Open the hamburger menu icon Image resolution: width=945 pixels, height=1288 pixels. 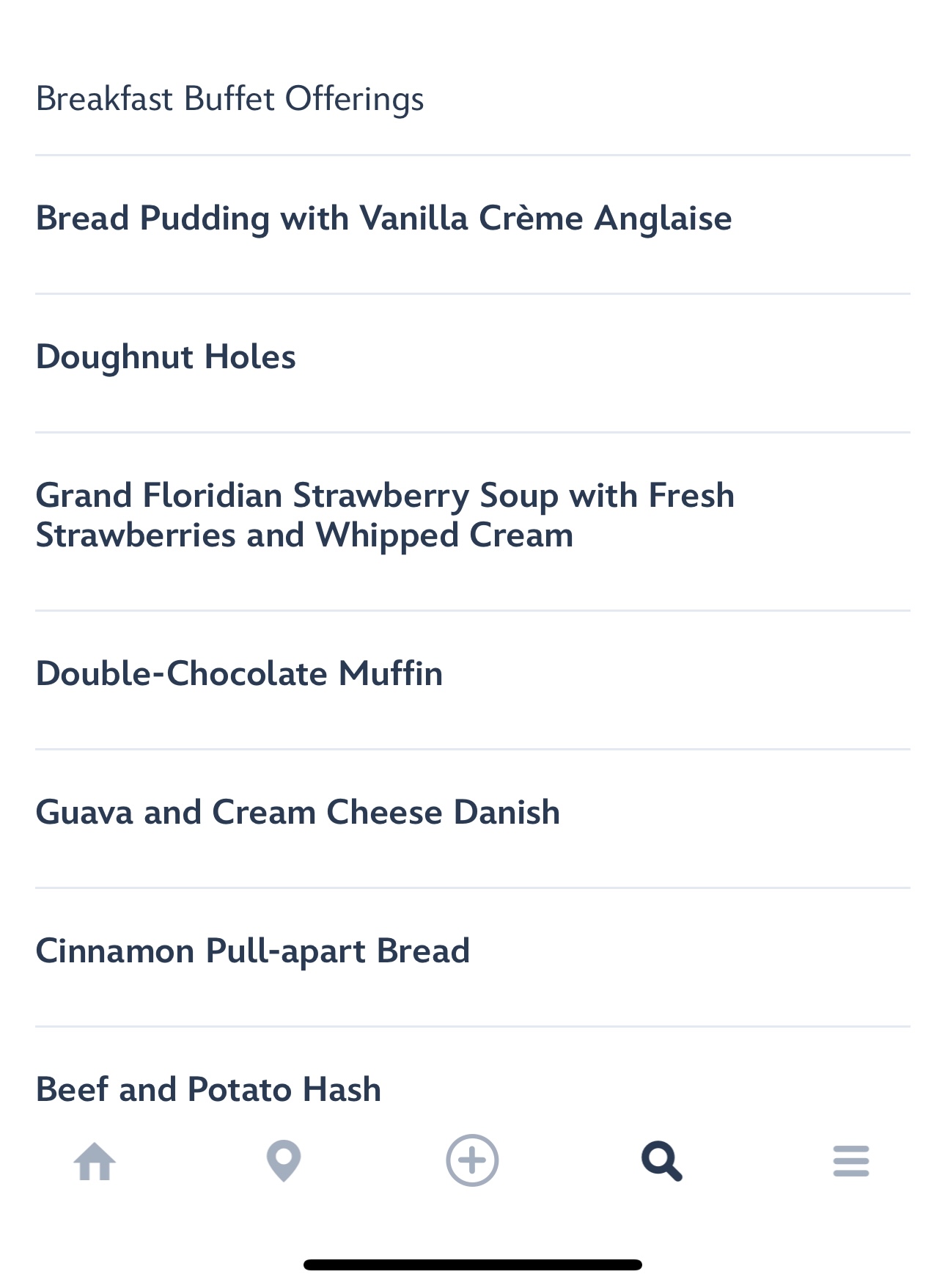click(850, 1162)
